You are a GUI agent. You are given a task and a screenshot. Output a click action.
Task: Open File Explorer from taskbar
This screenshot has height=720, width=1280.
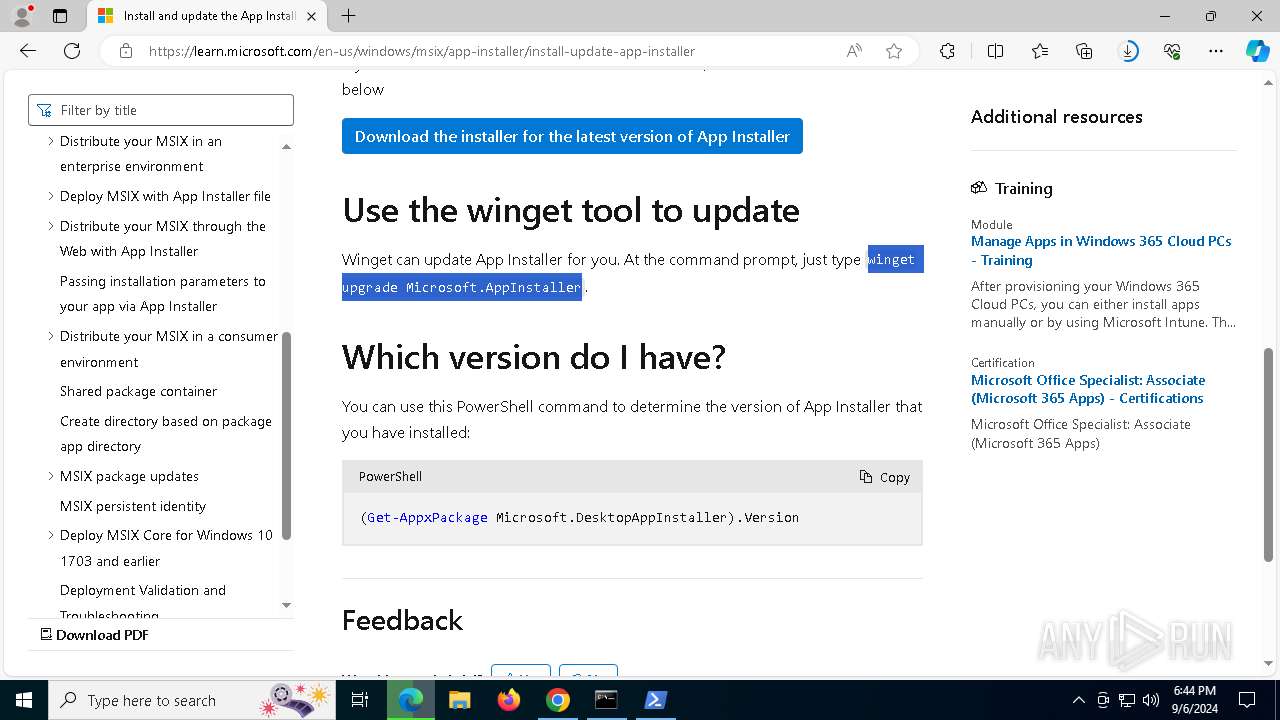459,700
